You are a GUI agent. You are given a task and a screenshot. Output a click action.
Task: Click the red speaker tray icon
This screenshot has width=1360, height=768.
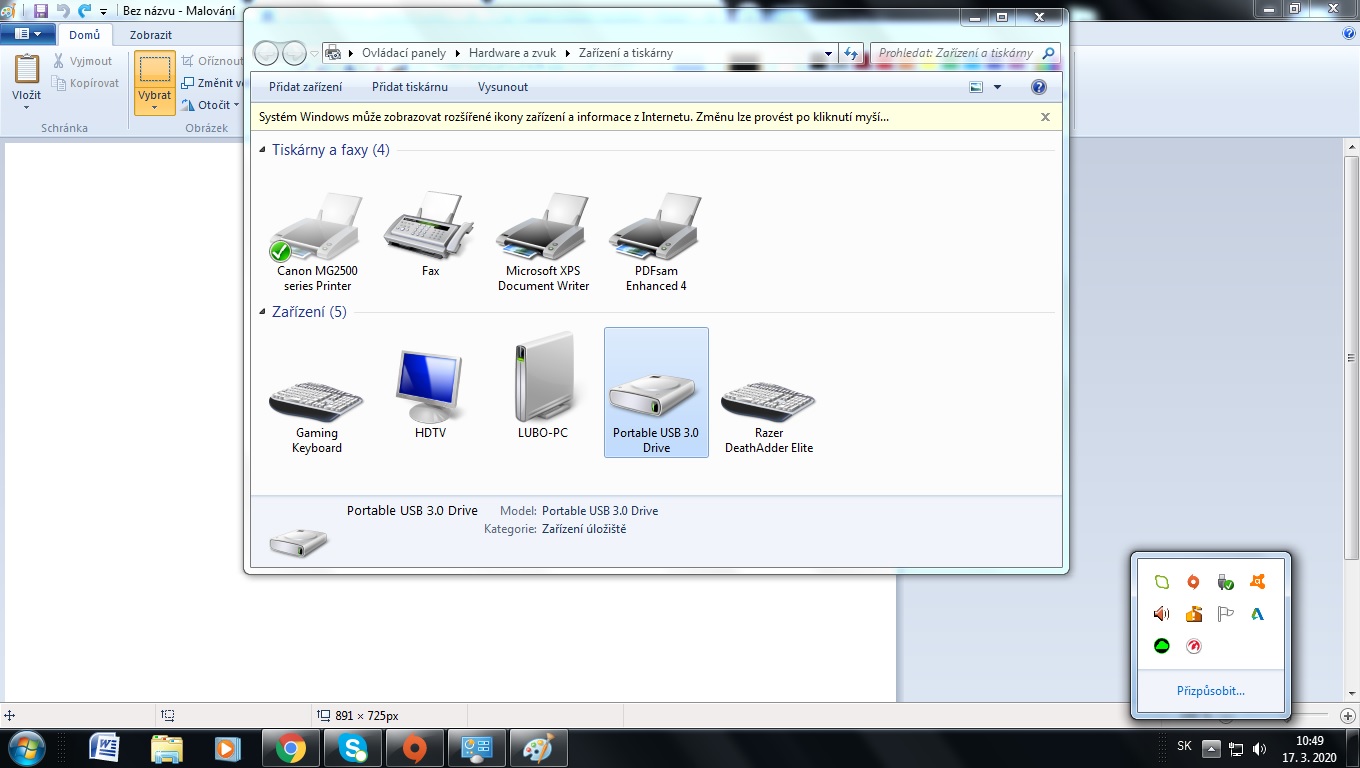1161,614
